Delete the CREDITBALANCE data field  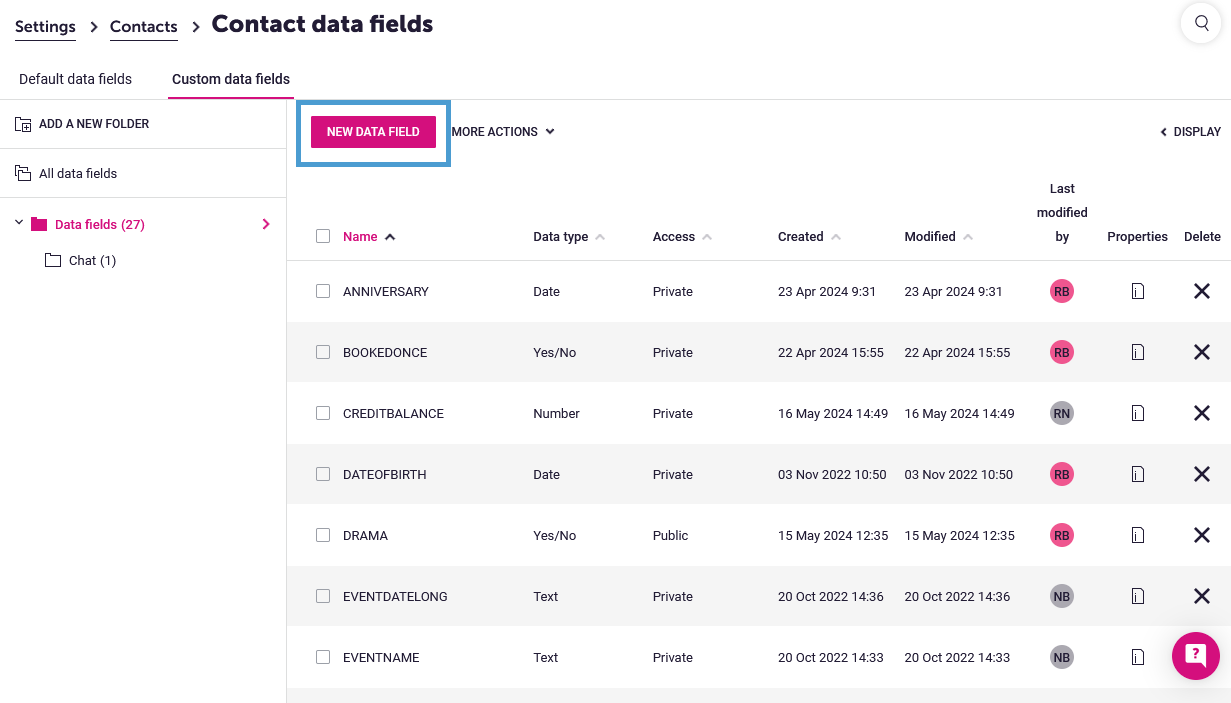[x=1201, y=413]
